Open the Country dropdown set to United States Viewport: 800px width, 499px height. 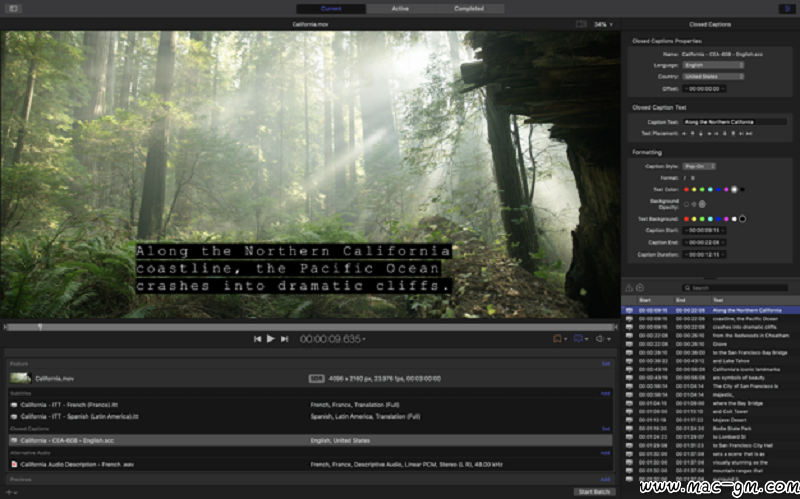713,77
